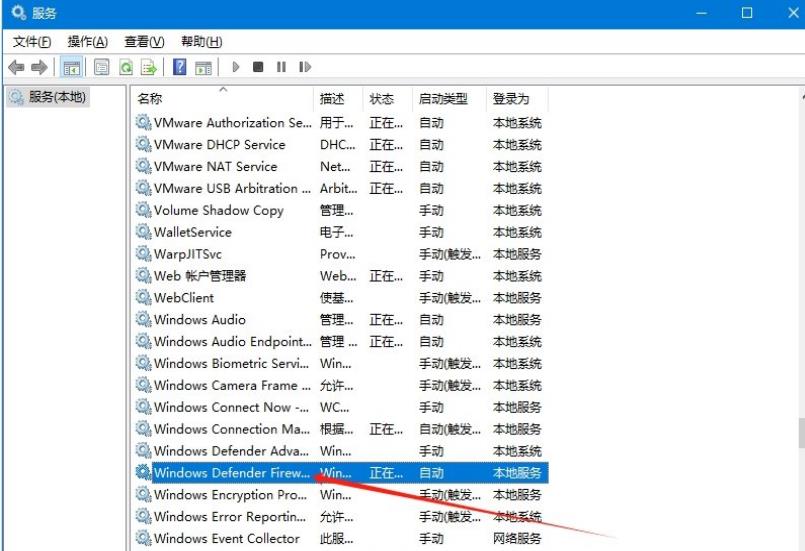The image size is (805, 551).
Task: Restart the service with restart icon
Action: [305, 67]
